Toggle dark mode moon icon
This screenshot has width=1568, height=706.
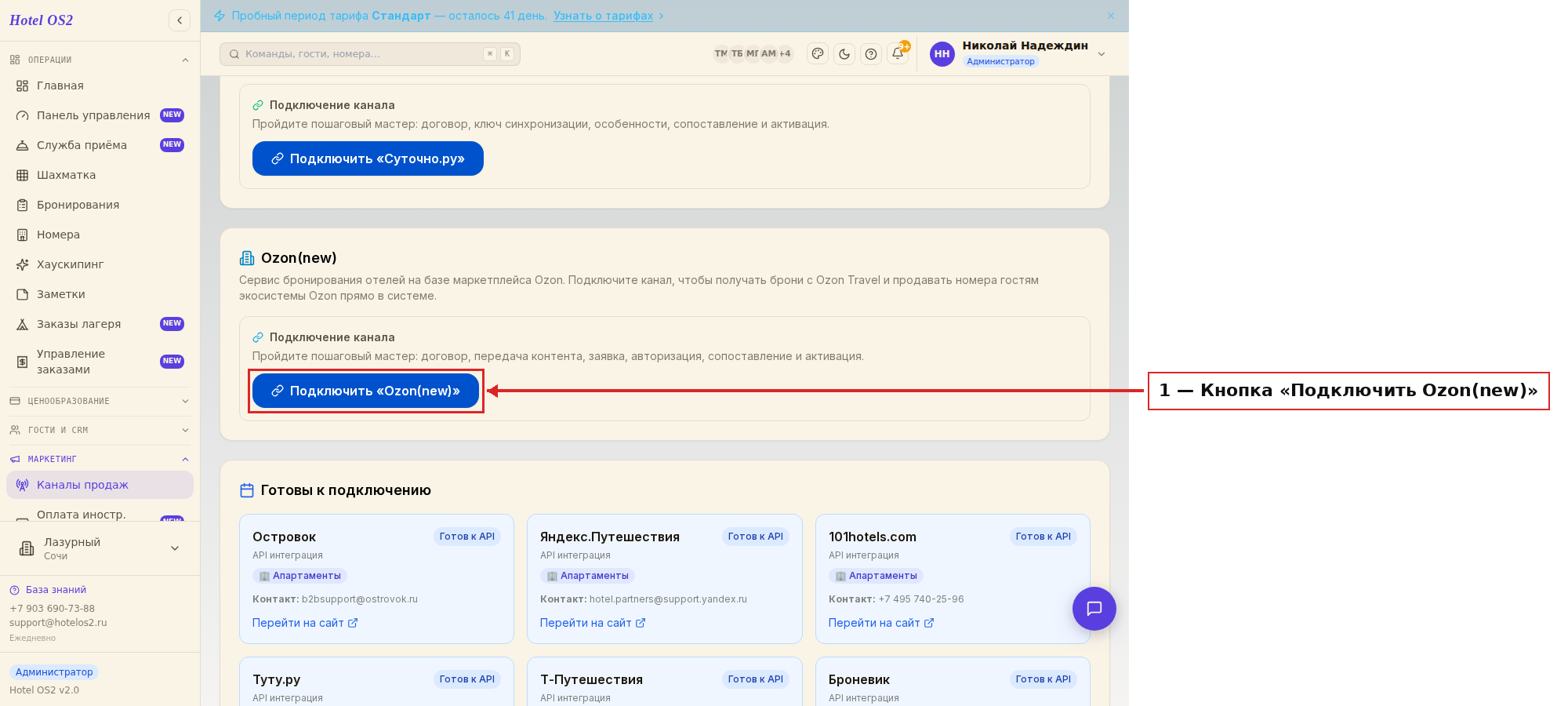[844, 54]
